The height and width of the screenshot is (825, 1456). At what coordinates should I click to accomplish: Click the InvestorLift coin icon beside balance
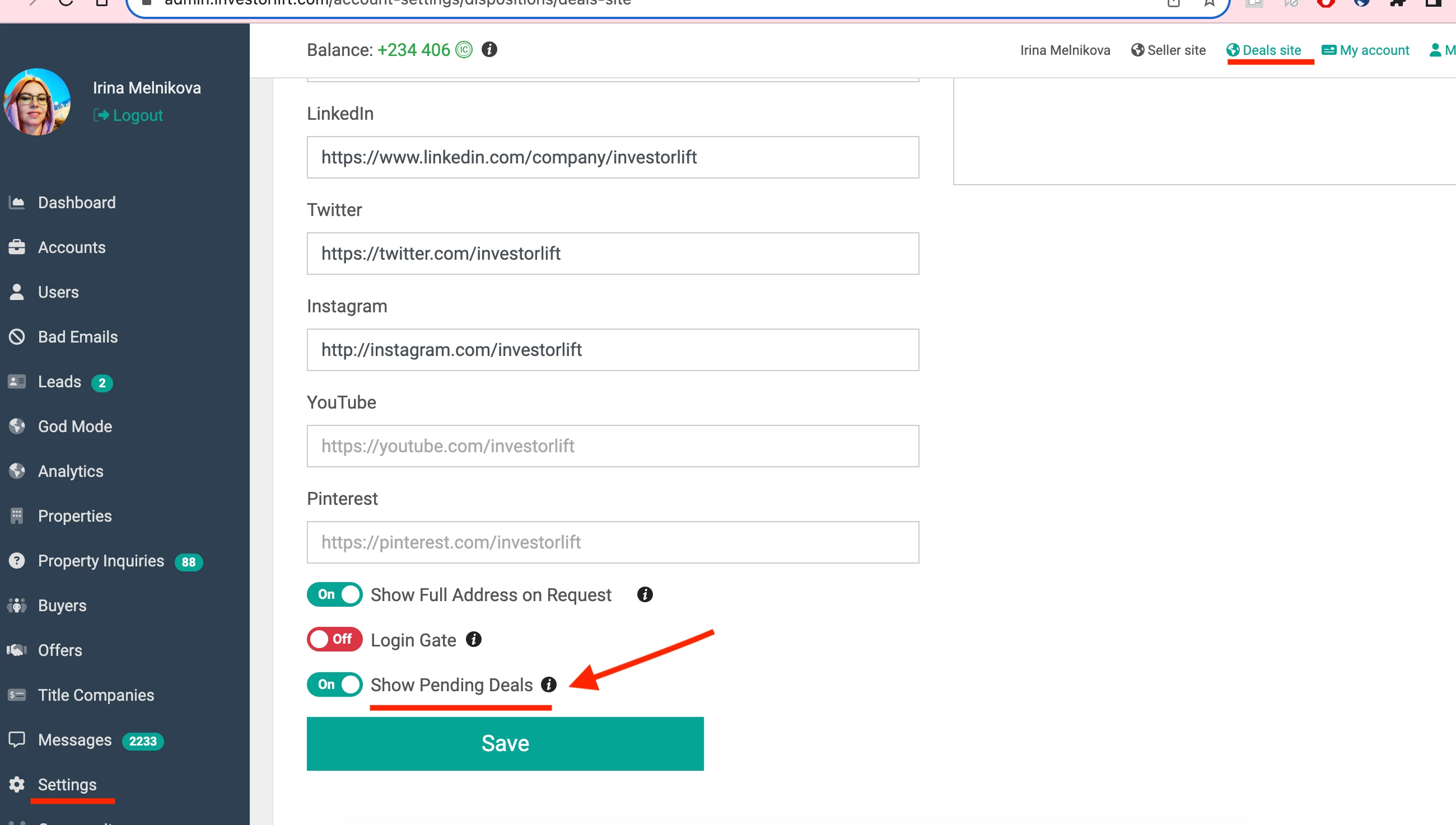click(464, 50)
